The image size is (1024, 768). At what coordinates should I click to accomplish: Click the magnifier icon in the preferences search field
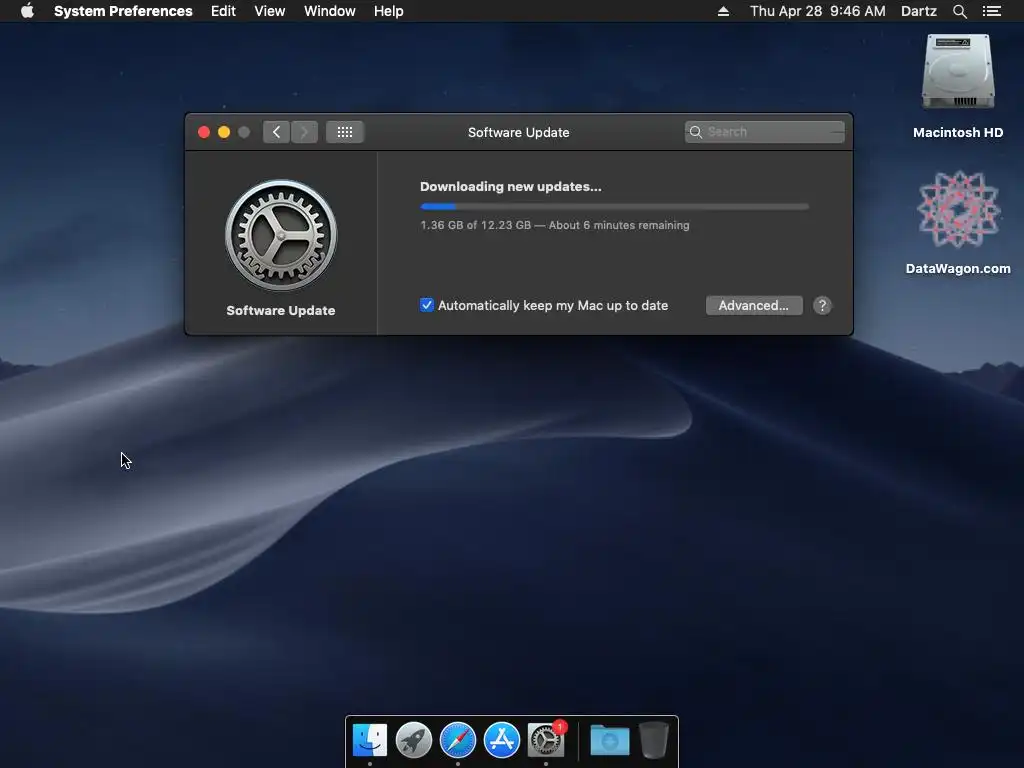pos(696,132)
